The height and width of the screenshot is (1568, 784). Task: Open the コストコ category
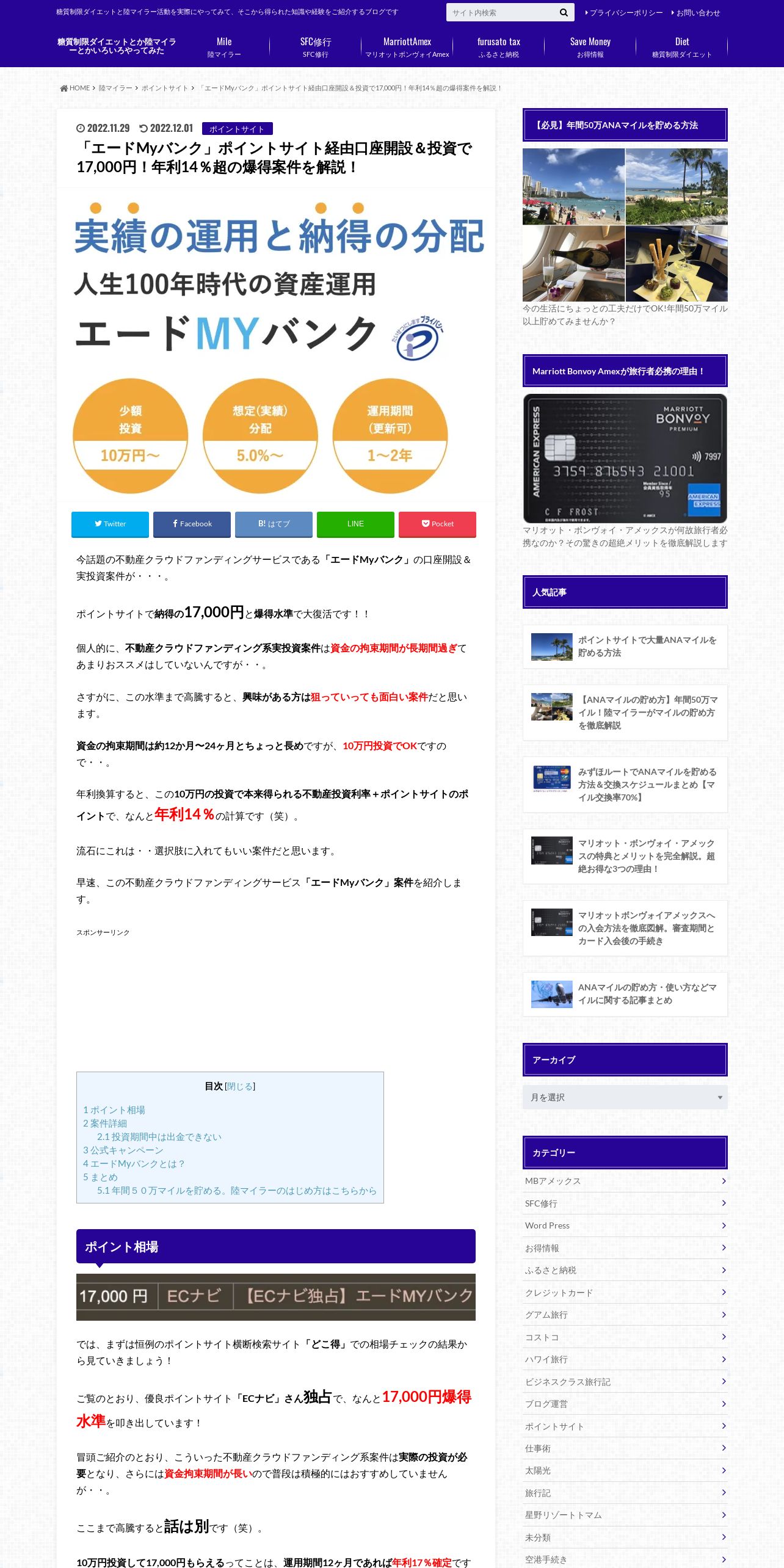[625, 1337]
